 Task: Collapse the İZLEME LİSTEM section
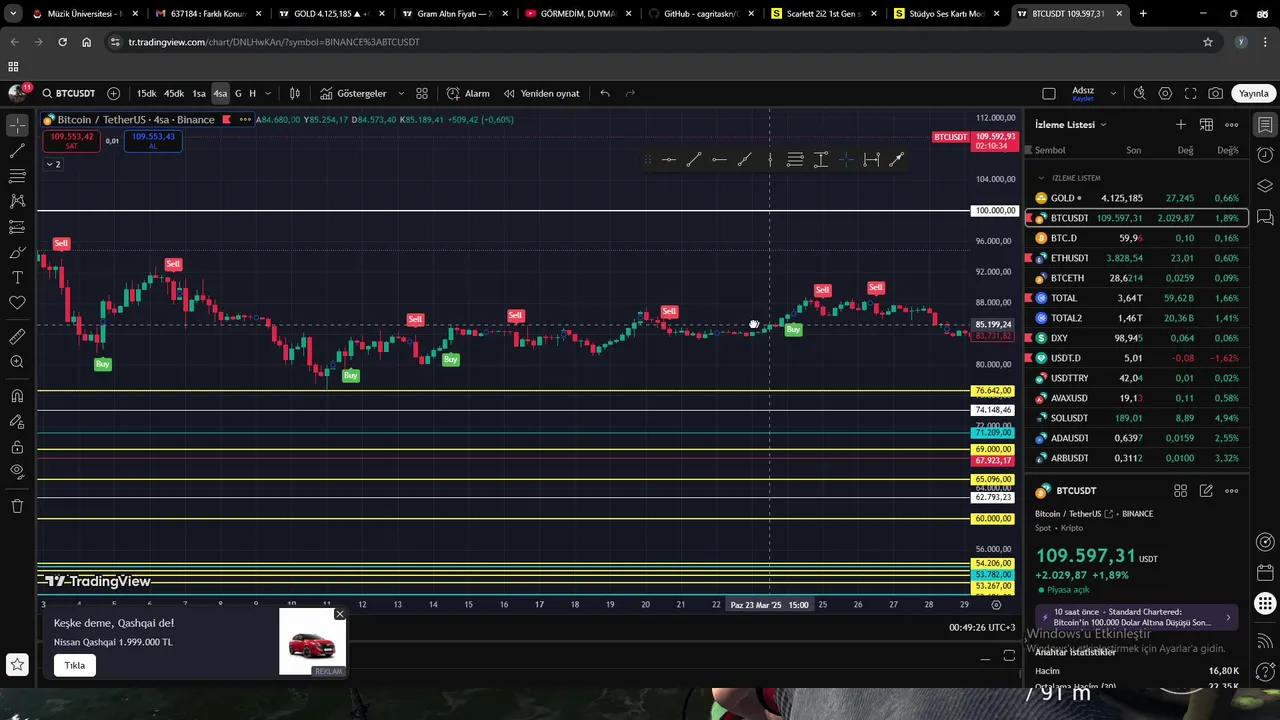(1041, 178)
